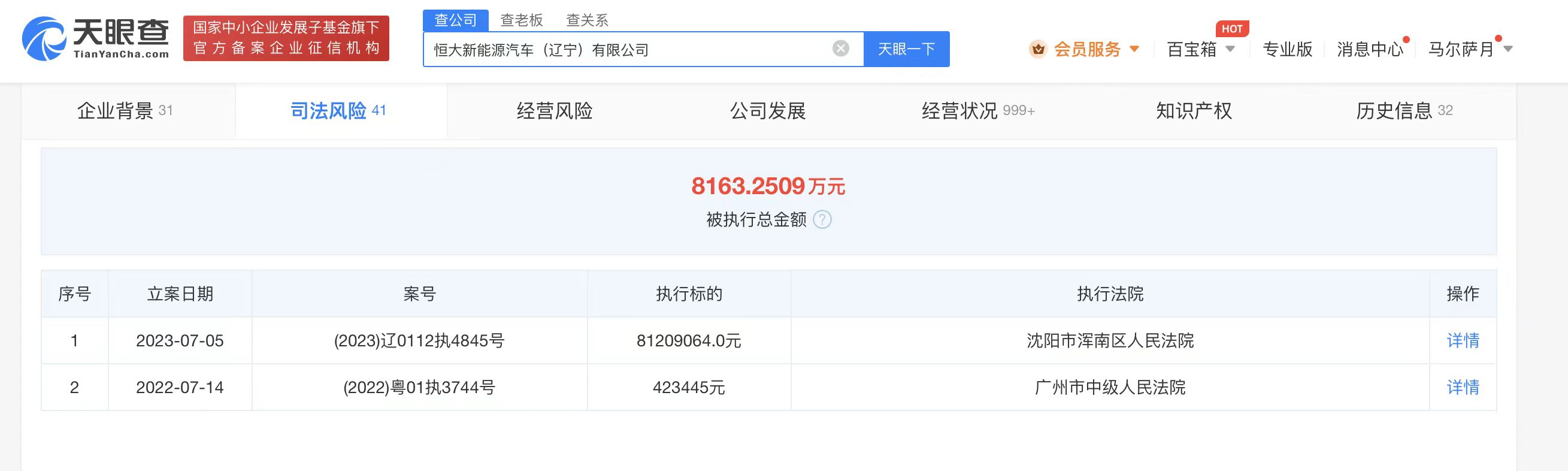Screen dimensions: 1568x471
Task: Open the 消息中心 notifications
Action: point(1370,49)
